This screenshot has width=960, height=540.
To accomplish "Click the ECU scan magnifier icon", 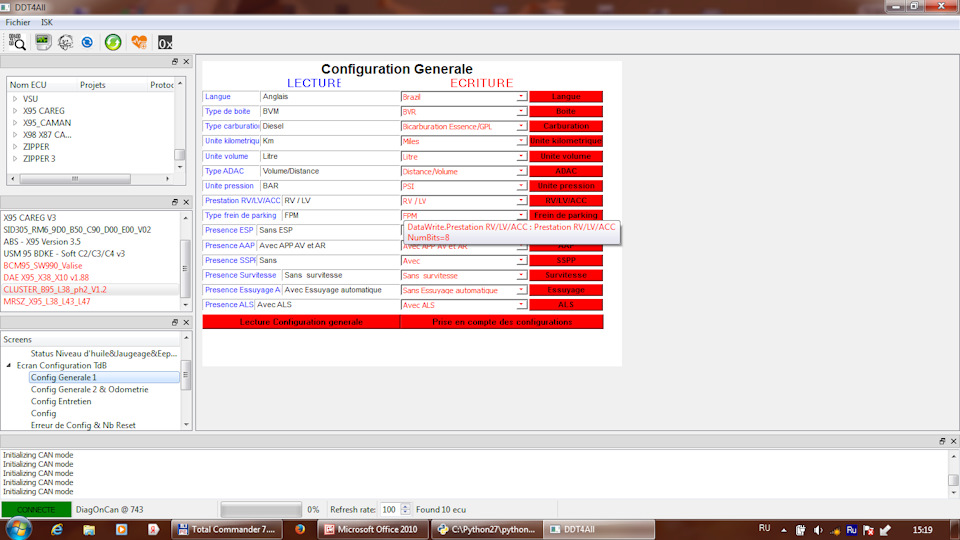I will coord(17,42).
